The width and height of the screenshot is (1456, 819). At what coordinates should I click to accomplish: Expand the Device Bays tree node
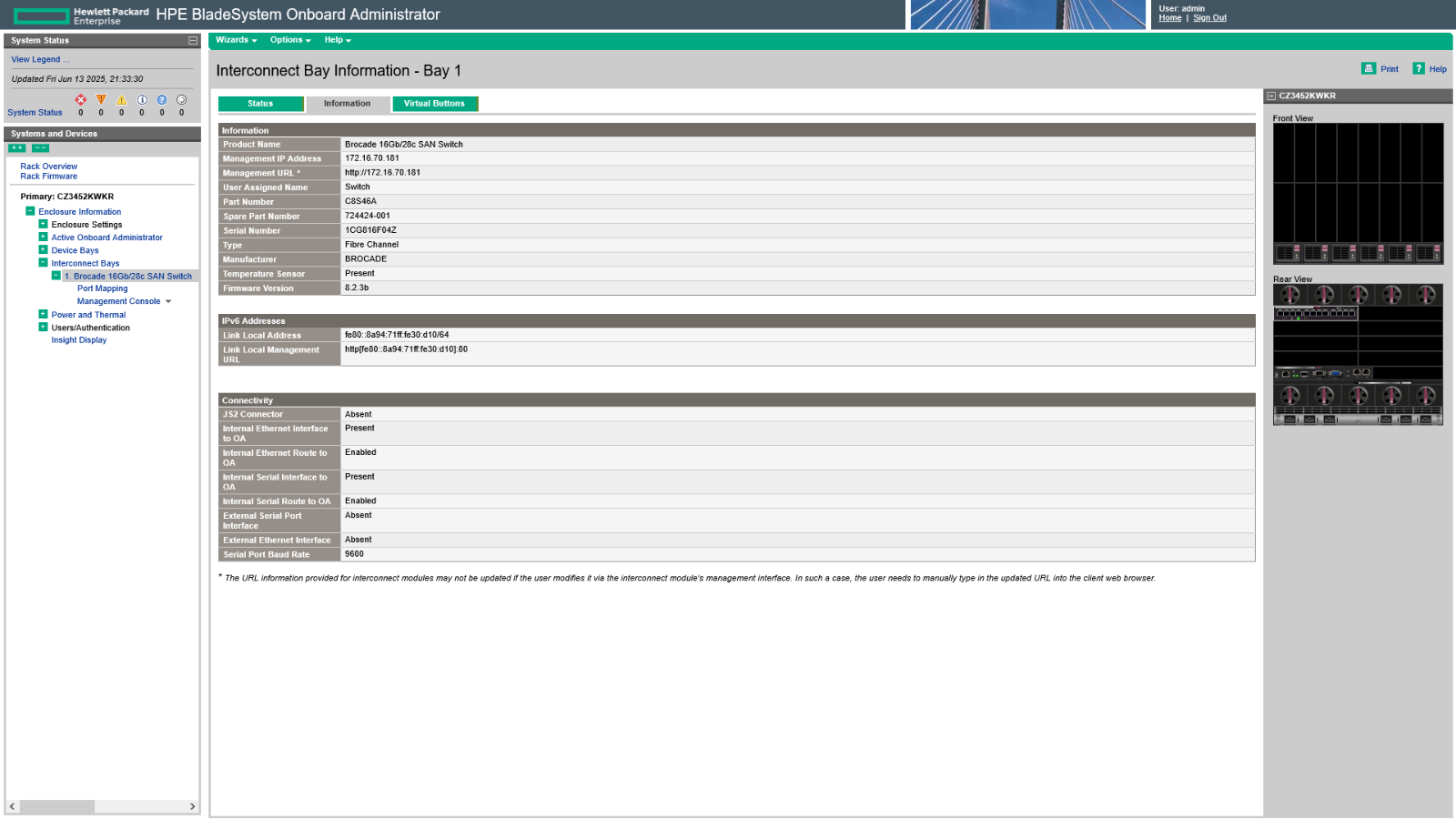coord(43,249)
